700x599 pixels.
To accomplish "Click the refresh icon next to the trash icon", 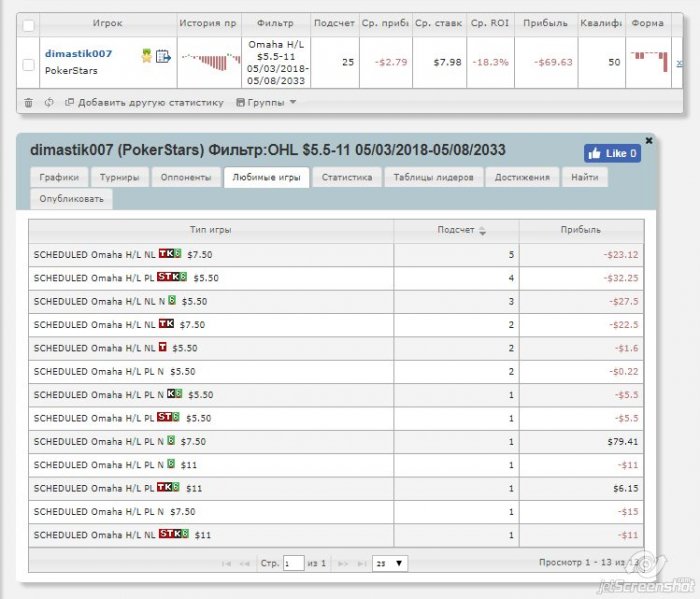I will coord(49,103).
